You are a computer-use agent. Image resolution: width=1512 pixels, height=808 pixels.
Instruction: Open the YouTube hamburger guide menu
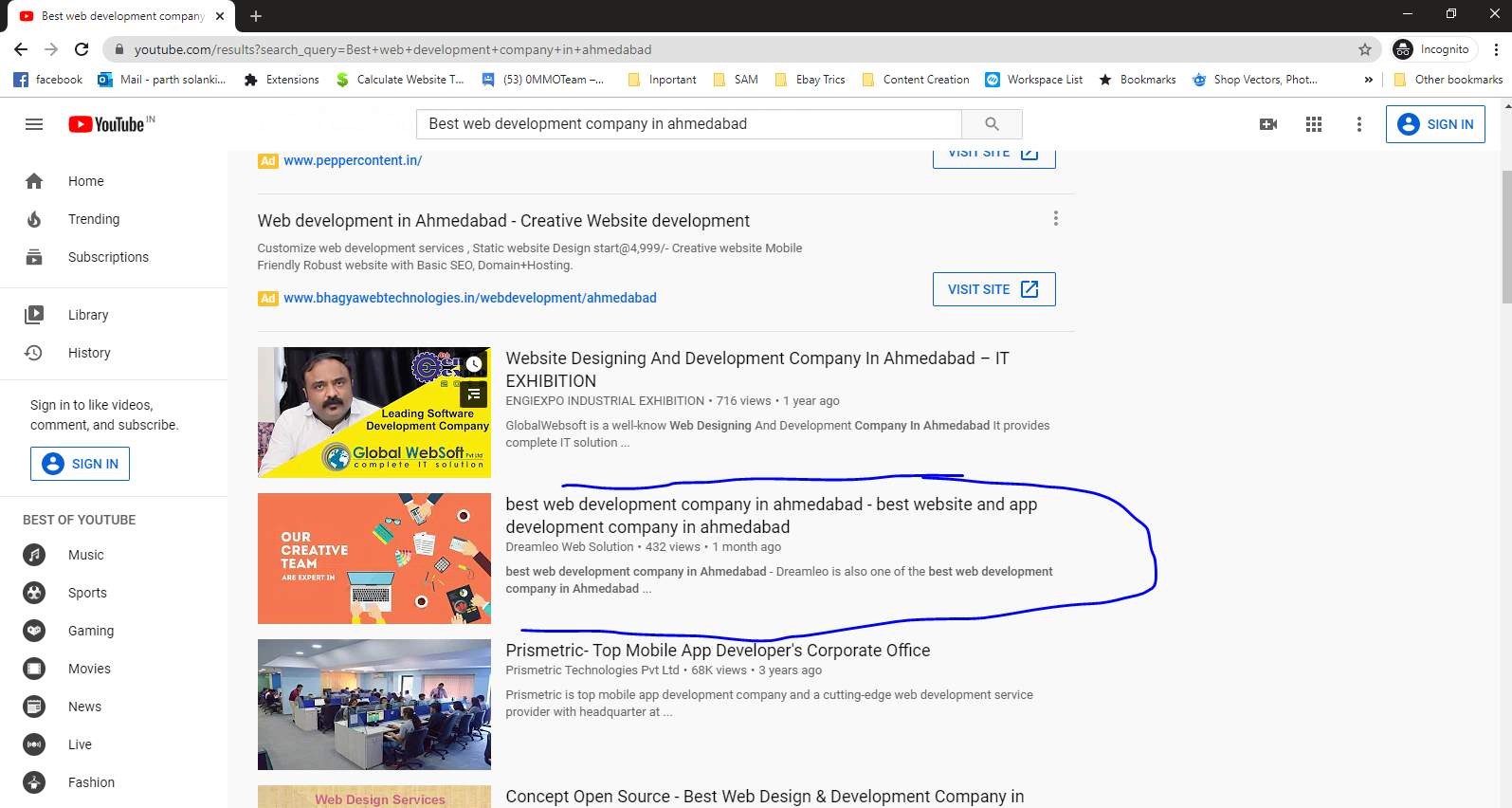tap(34, 124)
